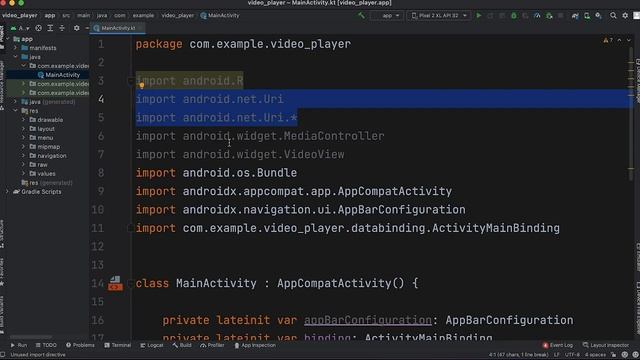Image resolution: width=640 pixels, height=360 pixels.
Task: Click the Debug app bug icon
Action: pyautogui.click(x=514, y=16)
